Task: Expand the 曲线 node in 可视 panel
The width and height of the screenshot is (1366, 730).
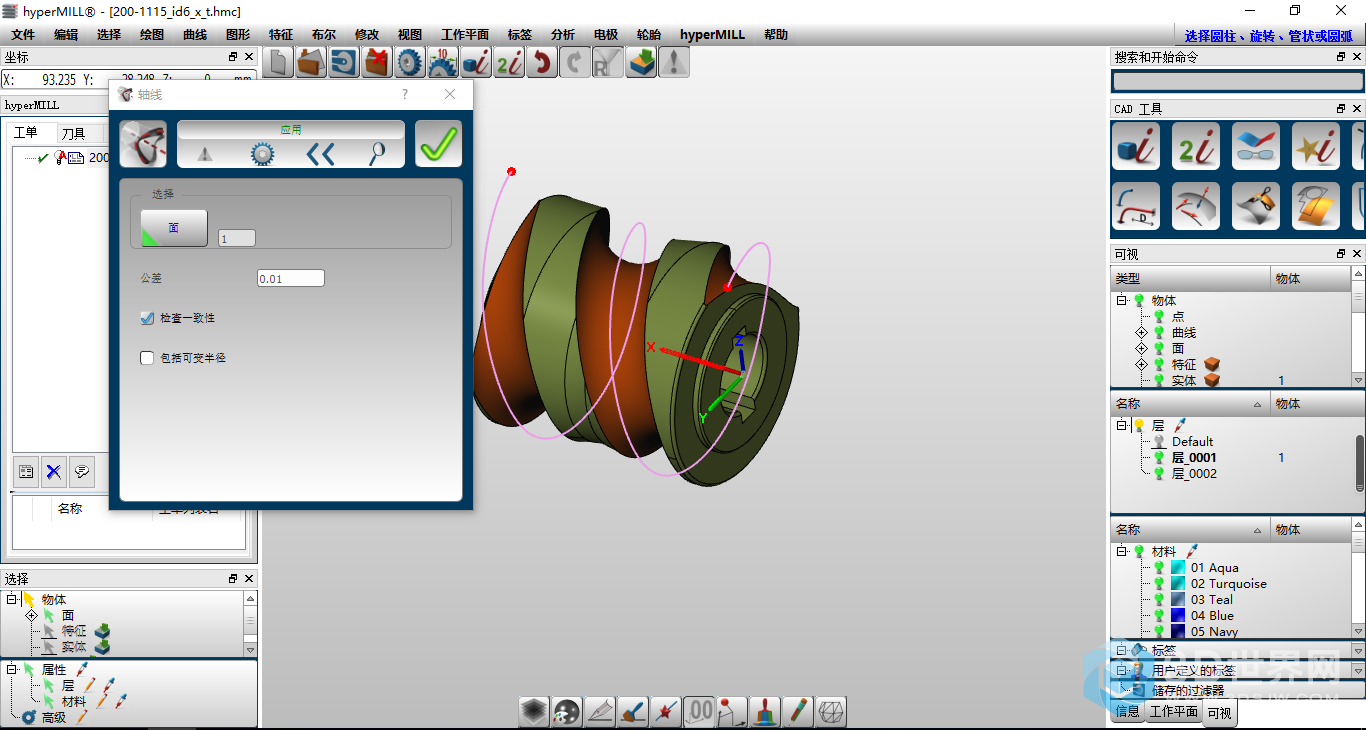Action: point(1141,332)
